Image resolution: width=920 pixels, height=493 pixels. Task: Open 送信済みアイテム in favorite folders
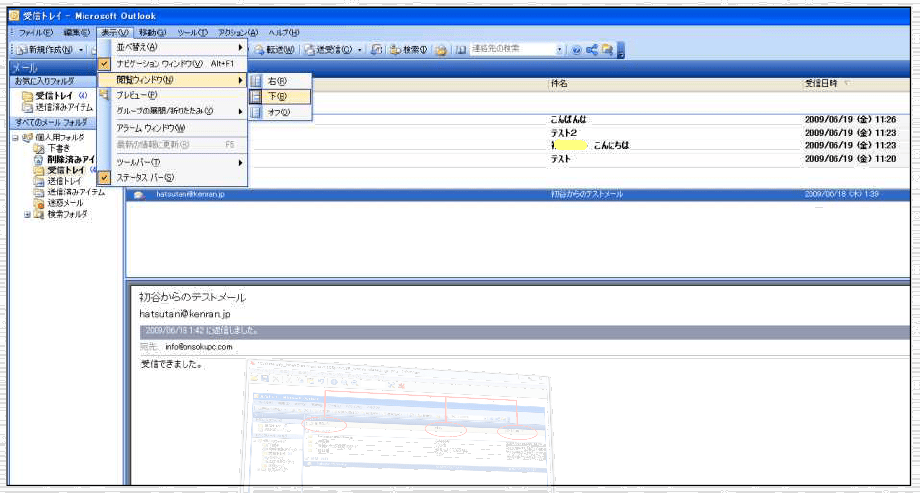tap(58, 107)
